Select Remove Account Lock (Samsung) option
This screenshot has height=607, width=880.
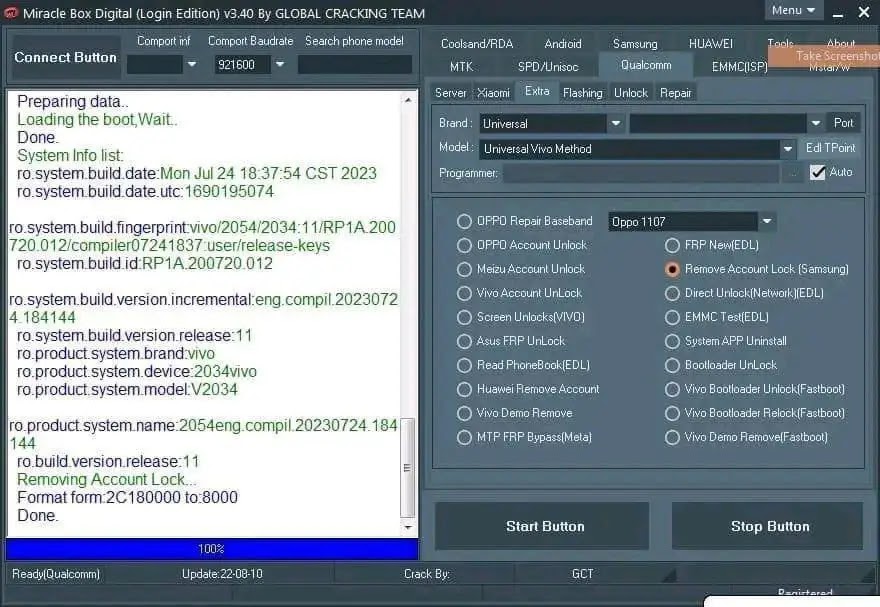click(x=672, y=270)
